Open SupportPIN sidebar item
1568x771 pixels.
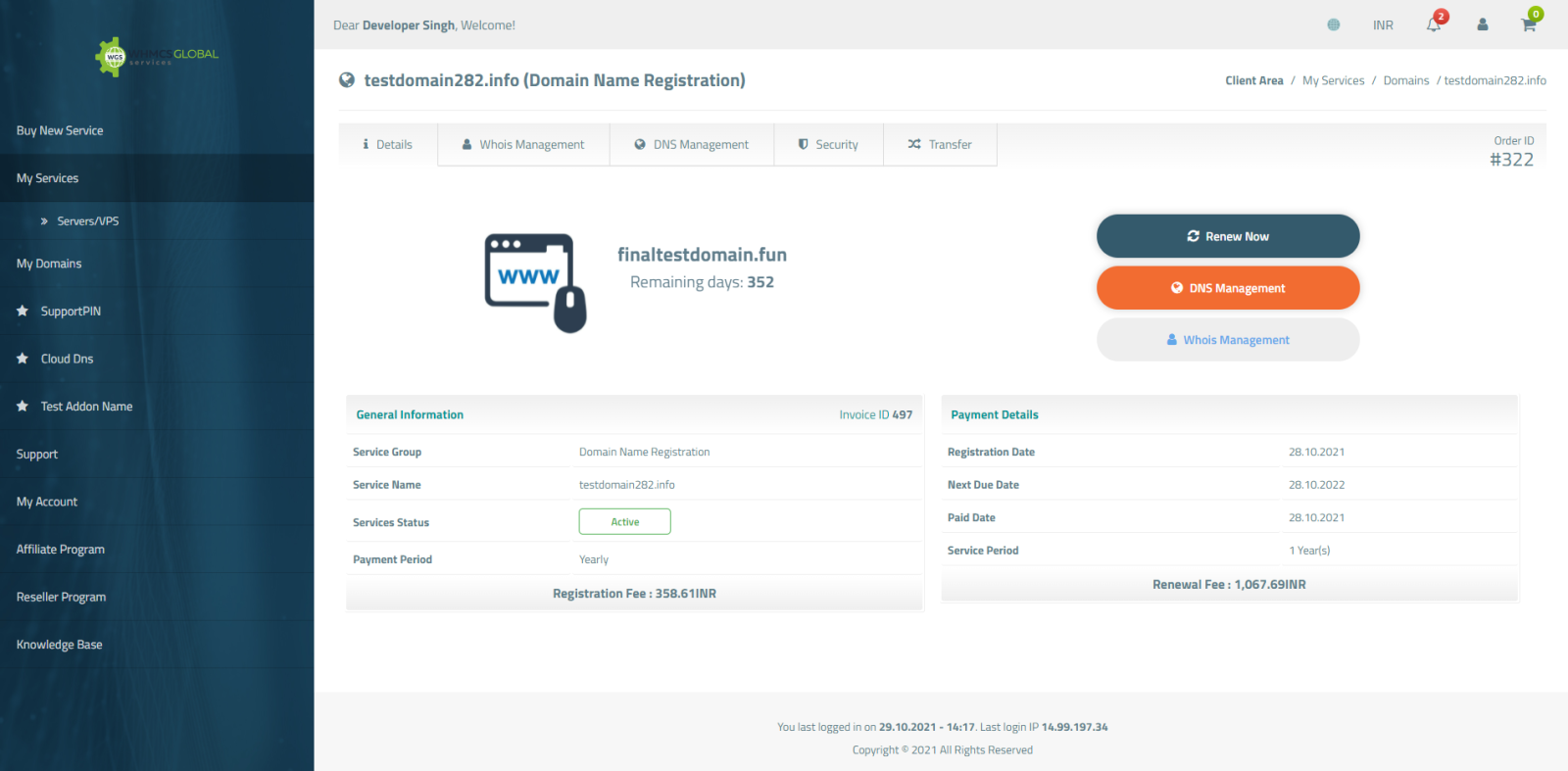point(157,311)
